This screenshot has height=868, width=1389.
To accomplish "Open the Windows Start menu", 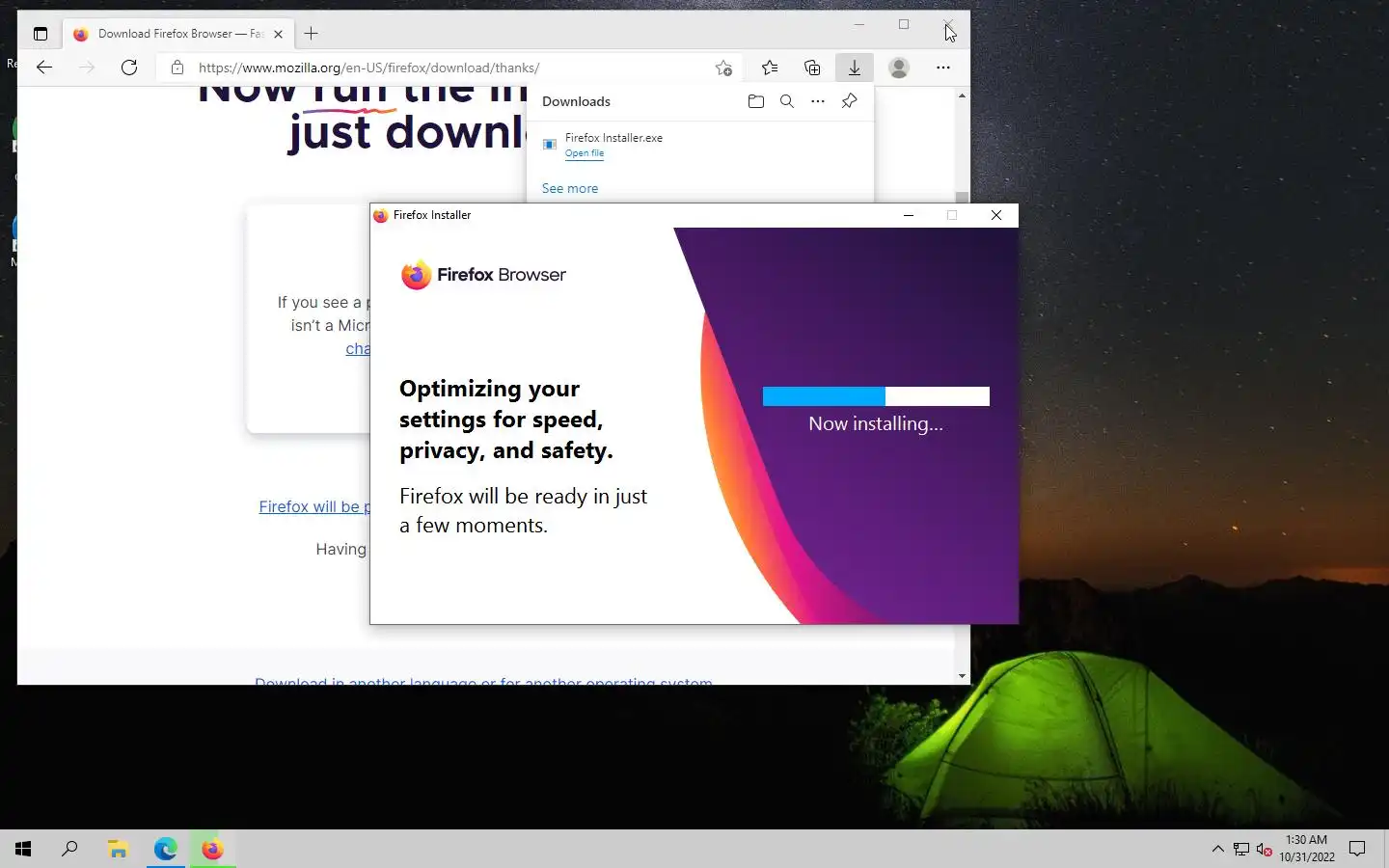I will [23, 849].
